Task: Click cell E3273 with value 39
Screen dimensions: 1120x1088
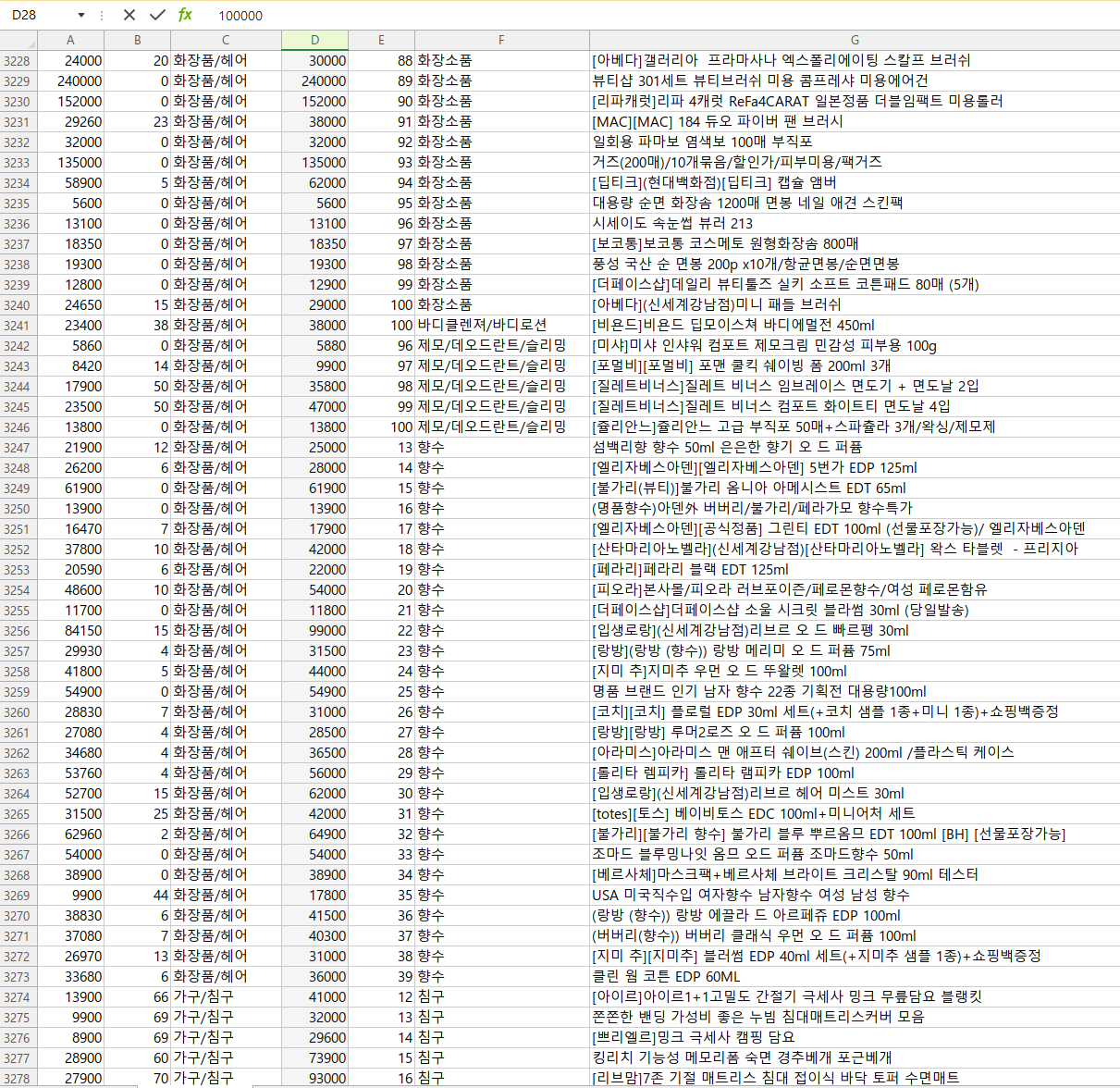Action: [x=381, y=976]
